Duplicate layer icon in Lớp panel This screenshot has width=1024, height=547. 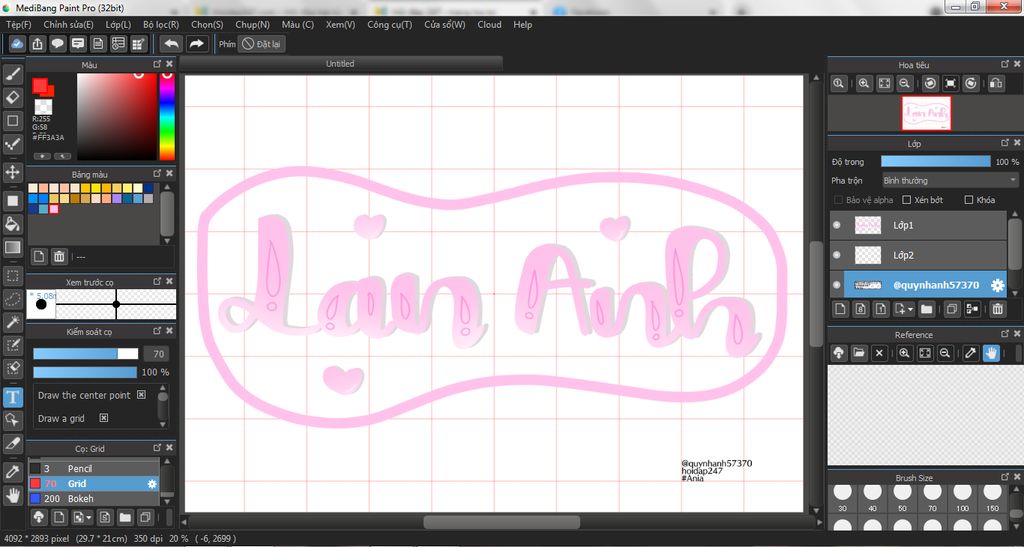(x=952, y=309)
